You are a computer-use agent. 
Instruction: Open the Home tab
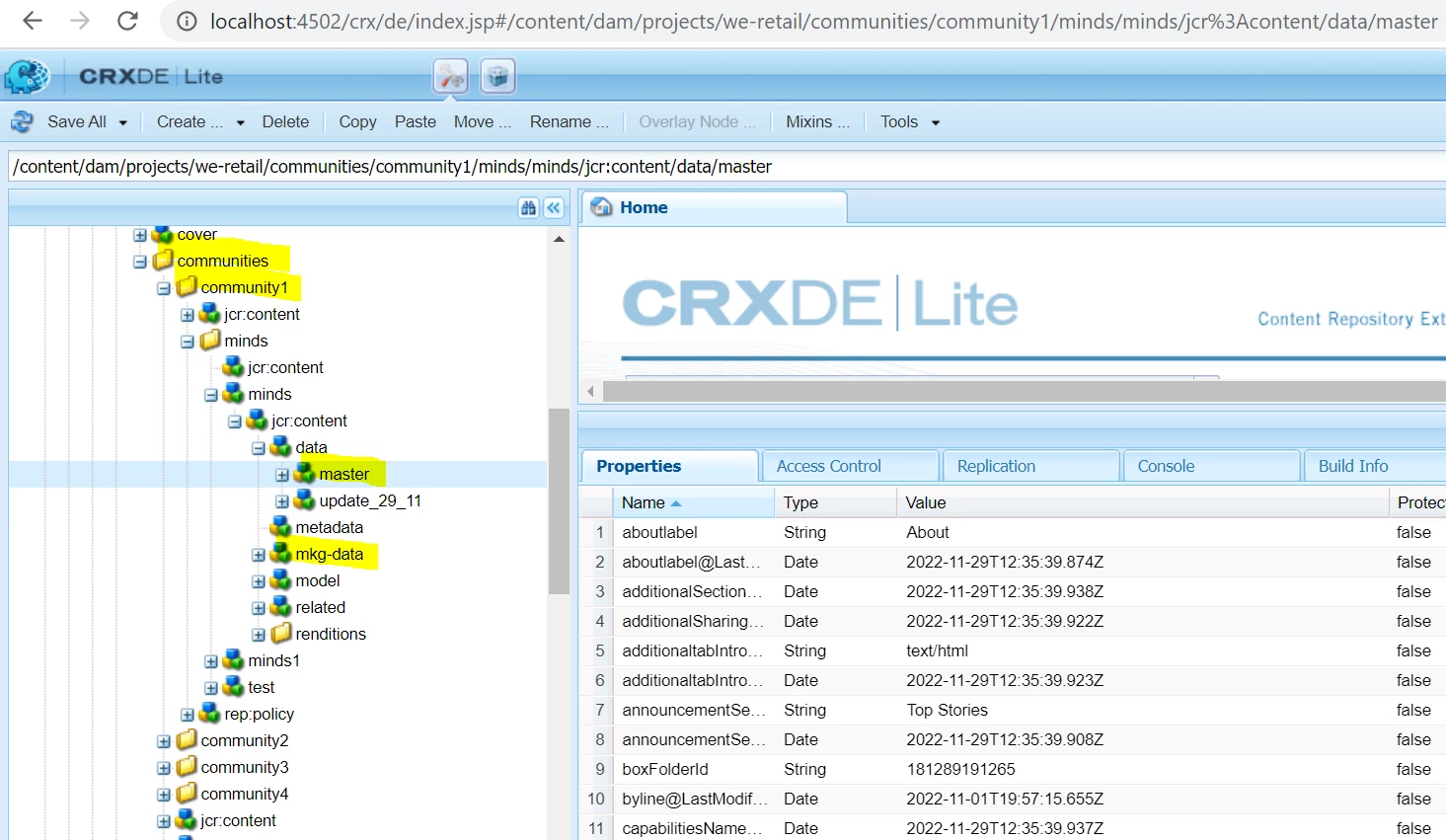(x=714, y=207)
